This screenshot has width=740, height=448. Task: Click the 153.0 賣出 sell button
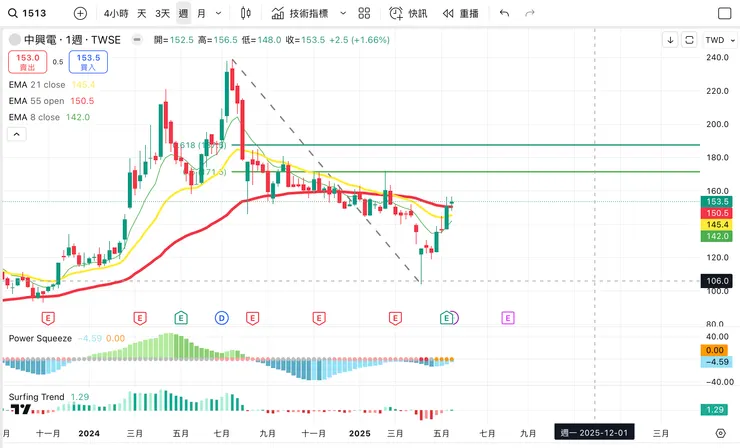pos(28,62)
